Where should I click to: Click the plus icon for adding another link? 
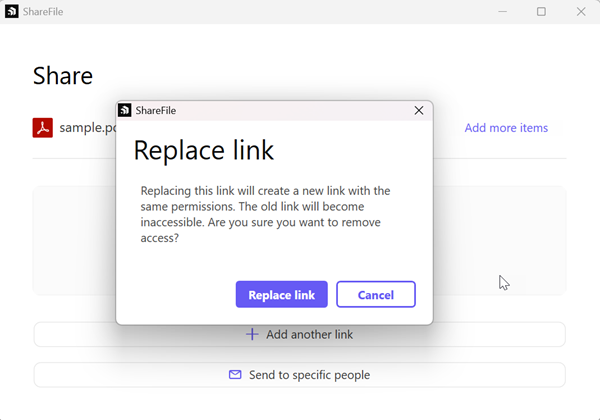pyautogui.click(x=252, y=335)
